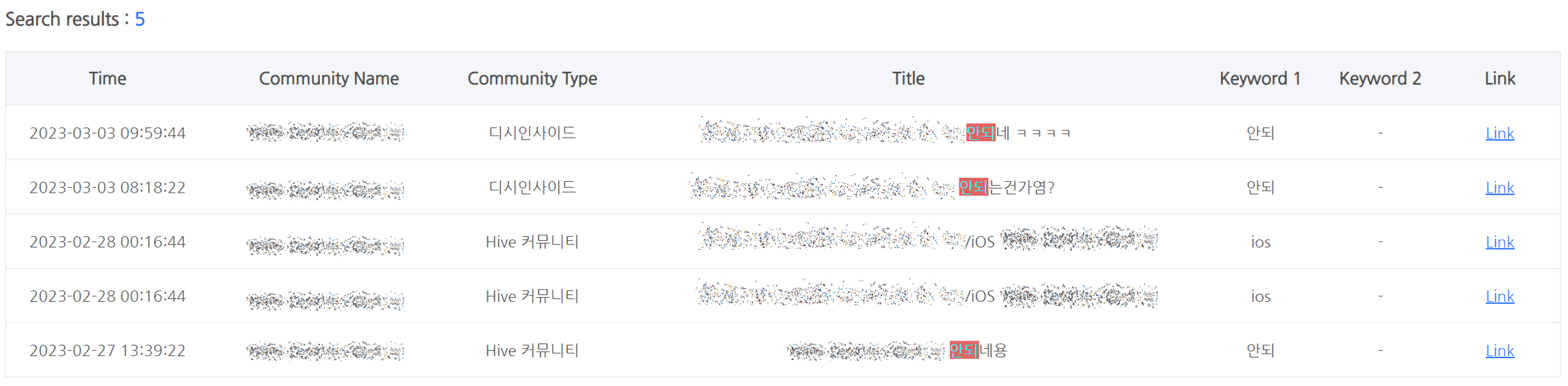The image size is (1568, 386).
Task: Click the Time column header
Action: pos(107,79)
